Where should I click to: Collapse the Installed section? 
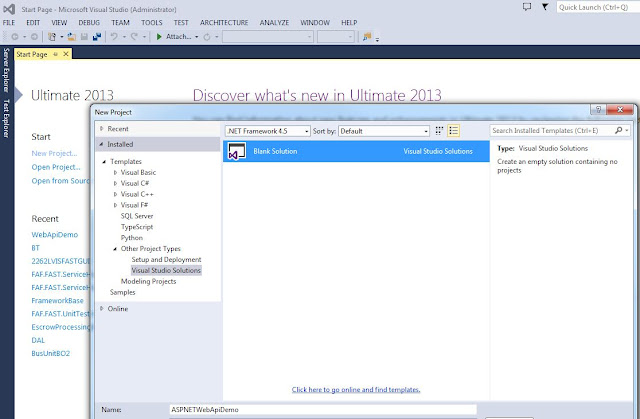[x=101, y=144]
